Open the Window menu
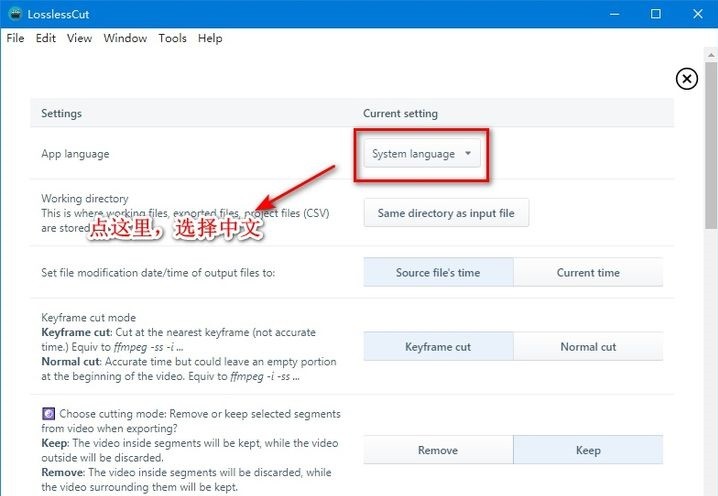 click(125, 38)
